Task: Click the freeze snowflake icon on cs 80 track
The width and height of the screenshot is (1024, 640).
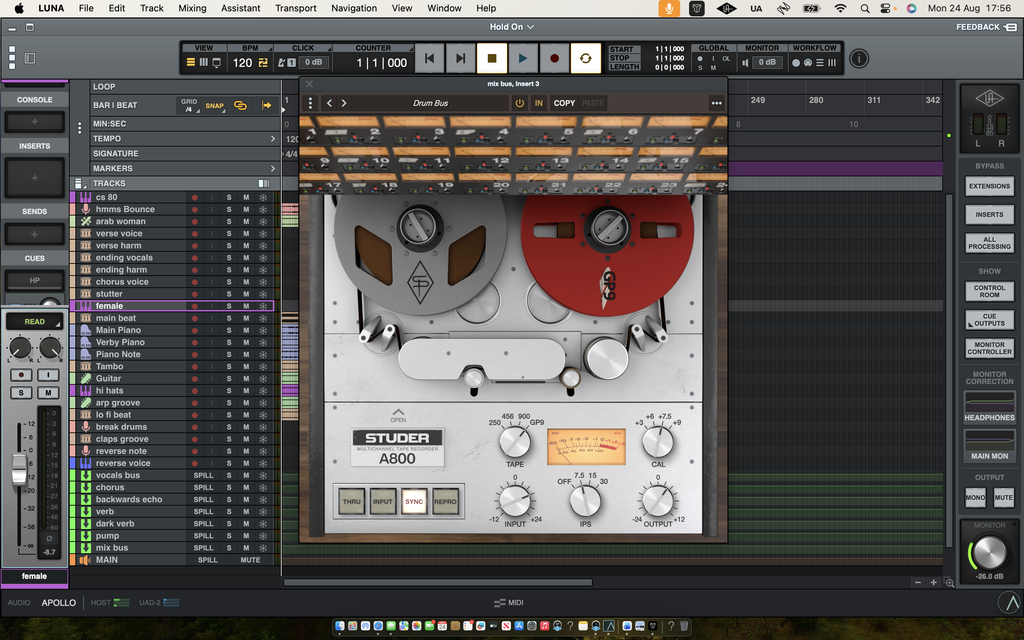Action: click(x=263, y=197)
